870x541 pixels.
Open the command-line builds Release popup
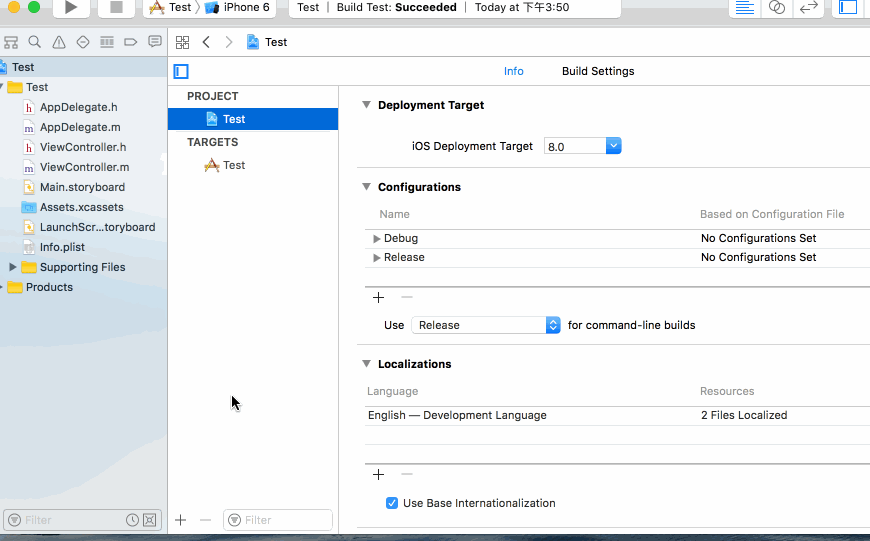click(485, 325)
